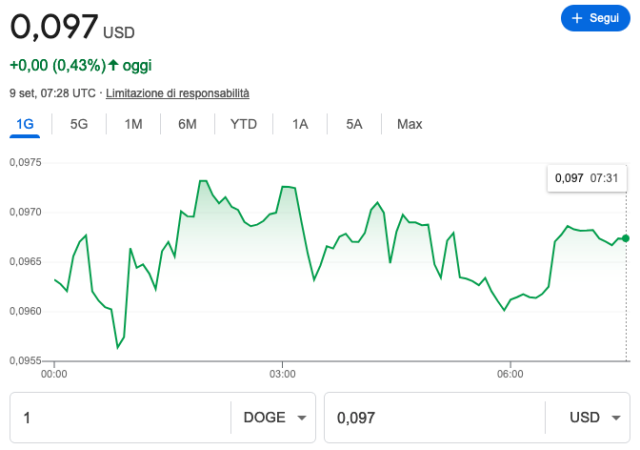The image size is (640, 450).
Task: Open Limitazione di responsabilità link
Action: click(x=177, y=93)
